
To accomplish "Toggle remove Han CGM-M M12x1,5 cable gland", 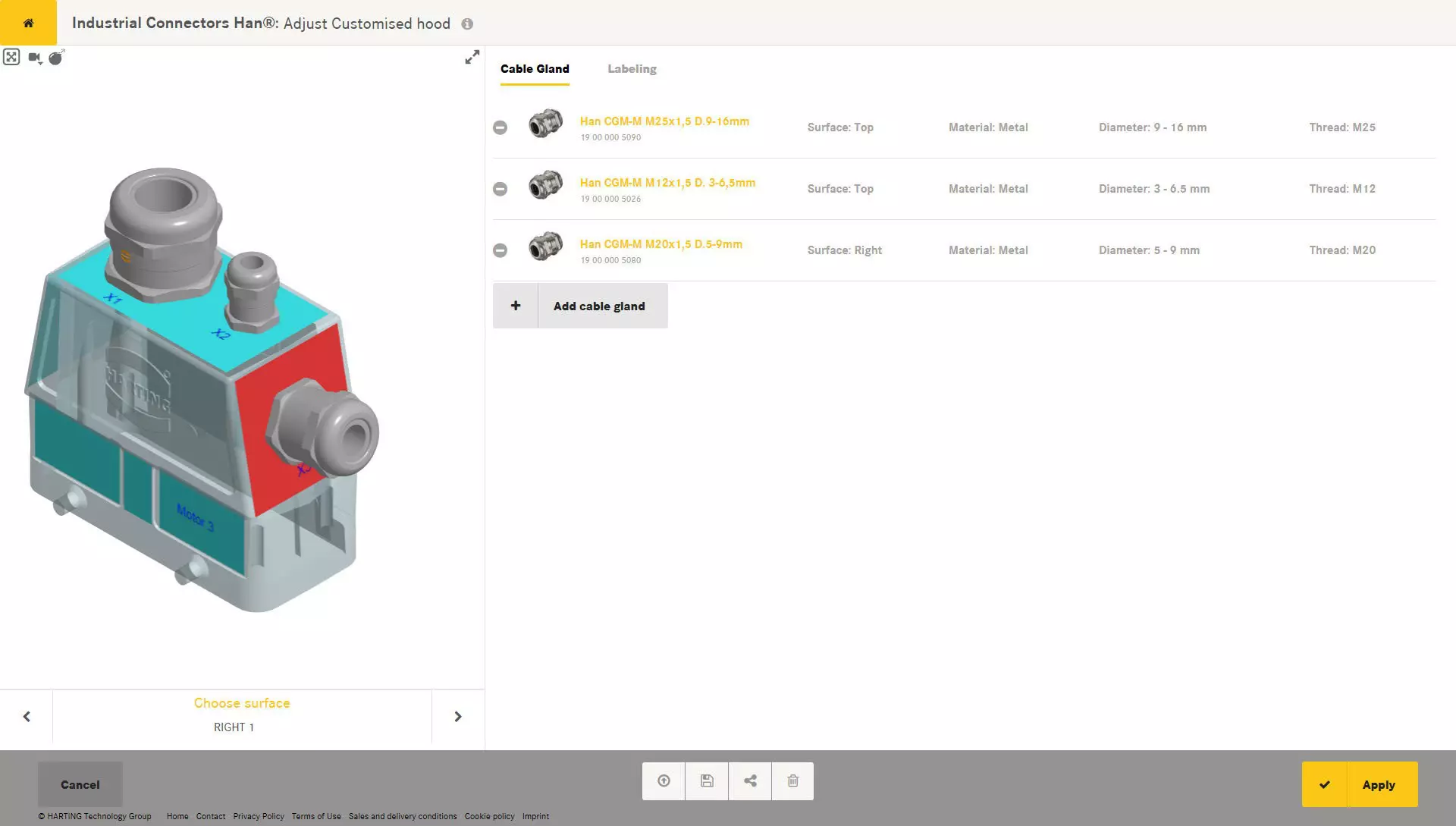I will click(x=500, y=188).
